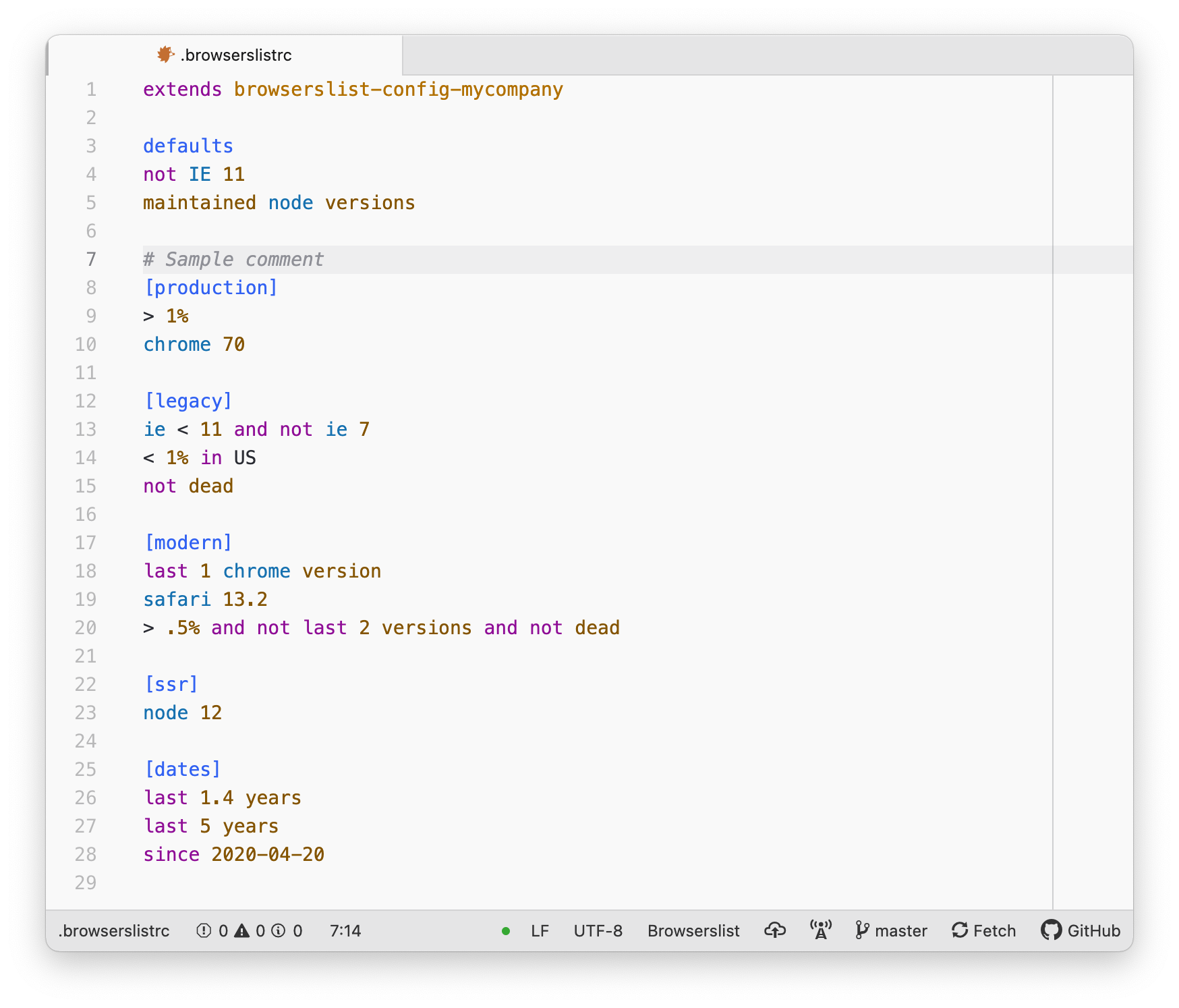Click 'browserslist-config-mycompany' text
The image size is (1179, 1008).
399,90
